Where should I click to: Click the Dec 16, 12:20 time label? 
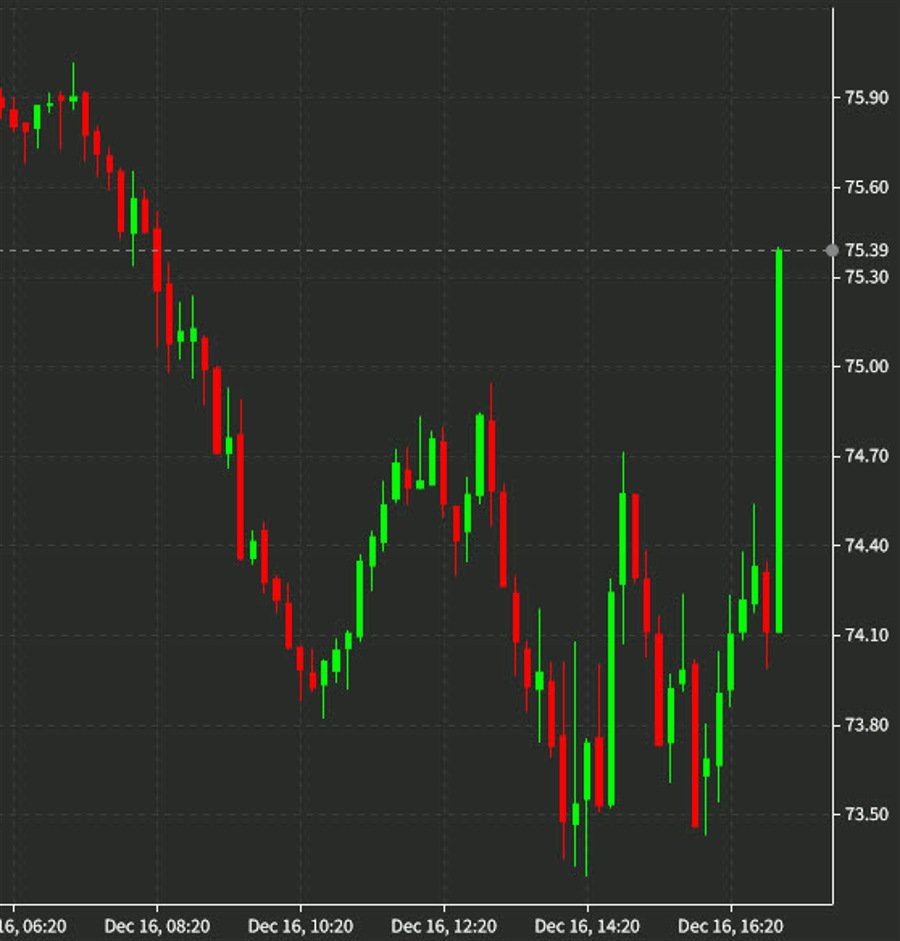444,926
